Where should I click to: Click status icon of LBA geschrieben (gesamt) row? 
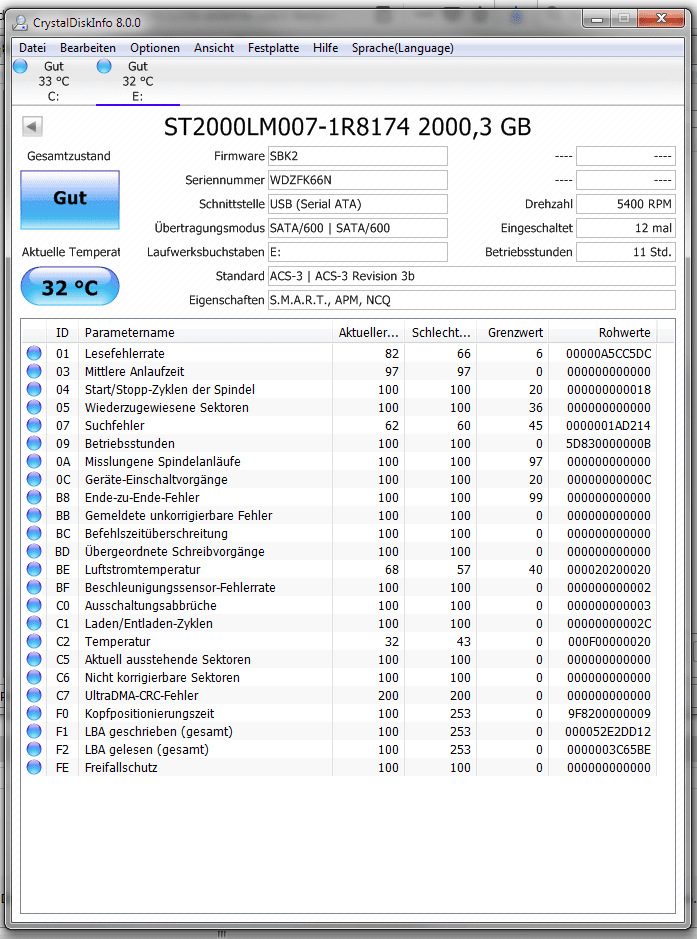[34, 731]
